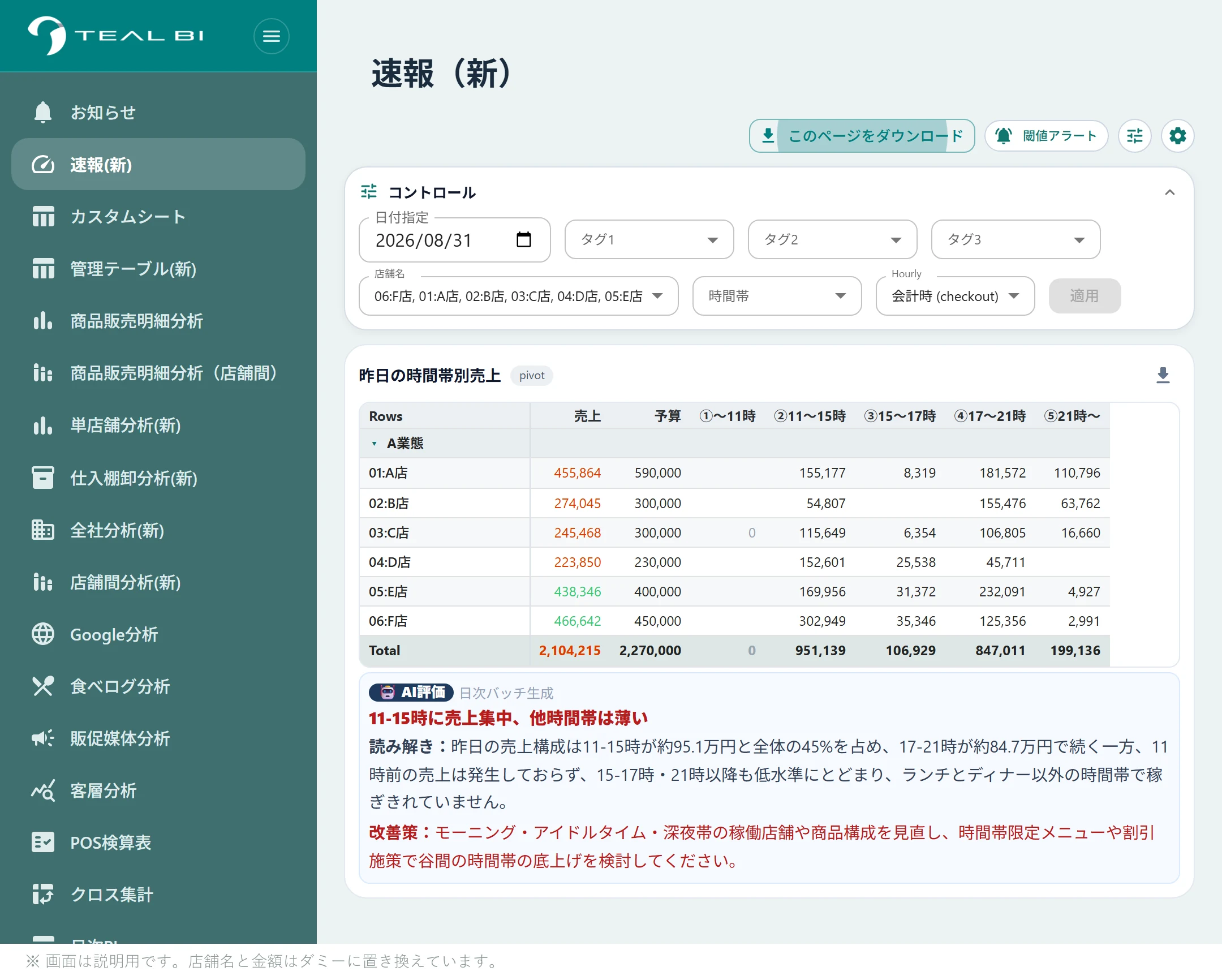Screen dimensions: 1222x980
Task: Click the chart icon for 商品販売明細分析（店舗間）
Action: pyautogui.click(x=42, y=373)
